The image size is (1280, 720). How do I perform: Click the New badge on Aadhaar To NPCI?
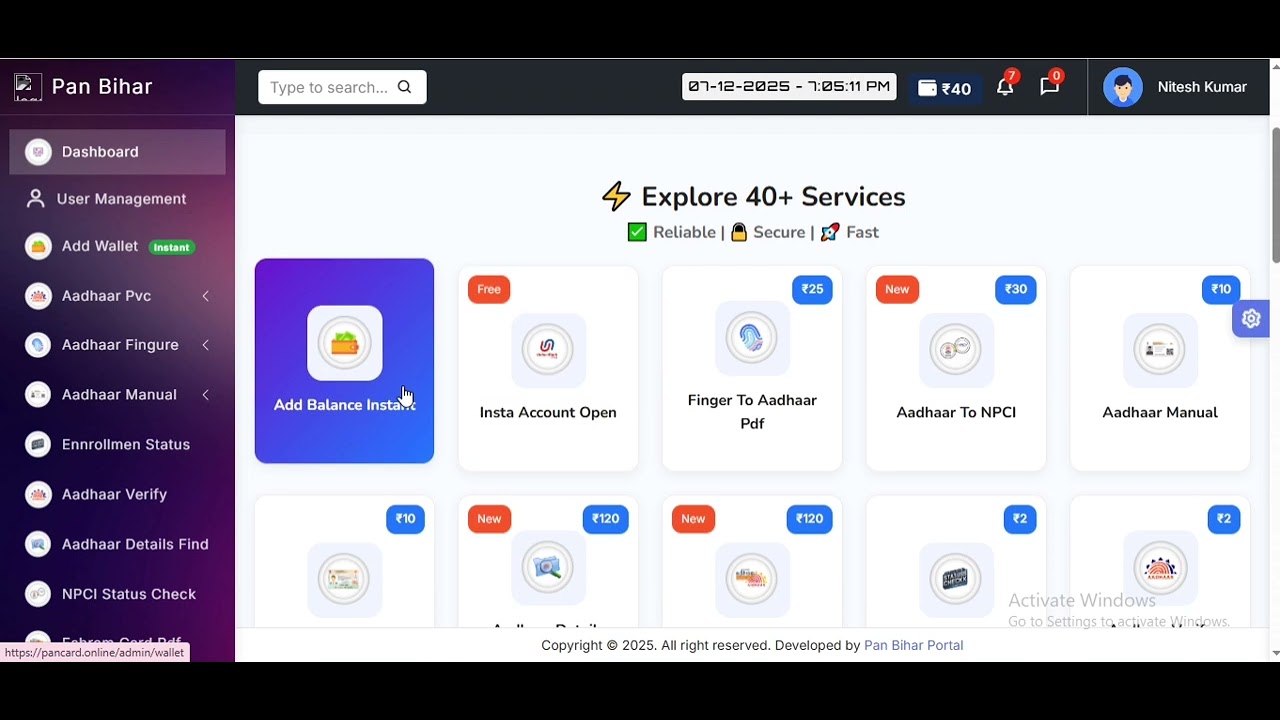897,289
